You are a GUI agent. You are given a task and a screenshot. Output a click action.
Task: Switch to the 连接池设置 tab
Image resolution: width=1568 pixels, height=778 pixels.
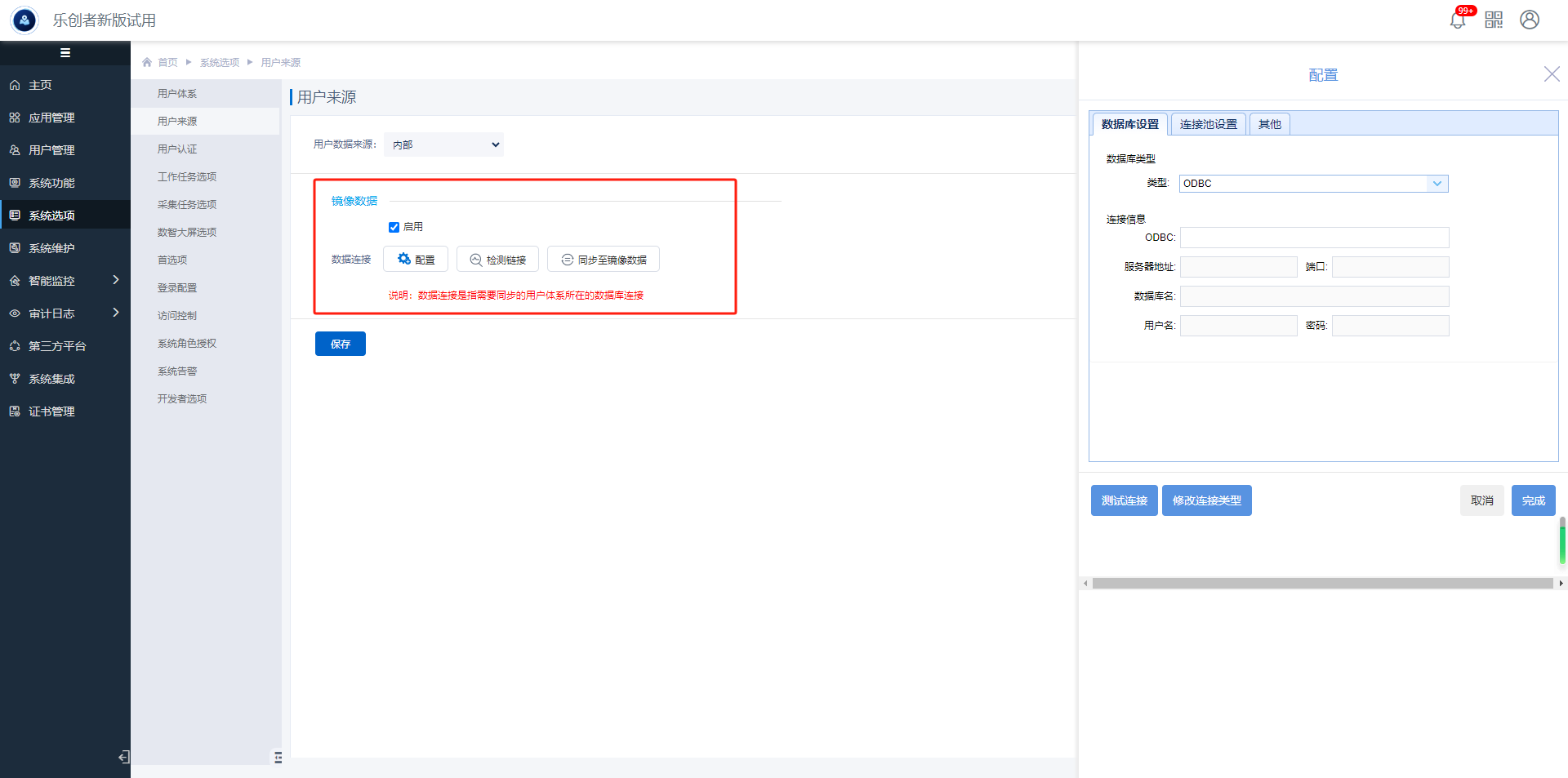[x=1208, y=124]
